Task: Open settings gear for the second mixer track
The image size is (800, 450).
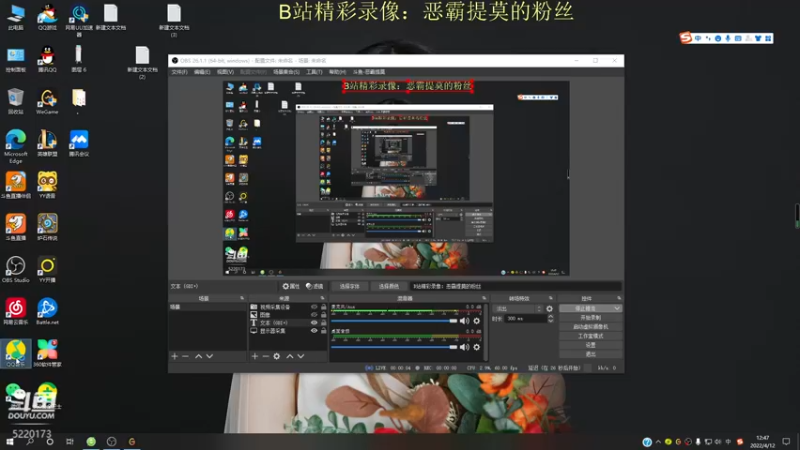Action: pos(477,347)
